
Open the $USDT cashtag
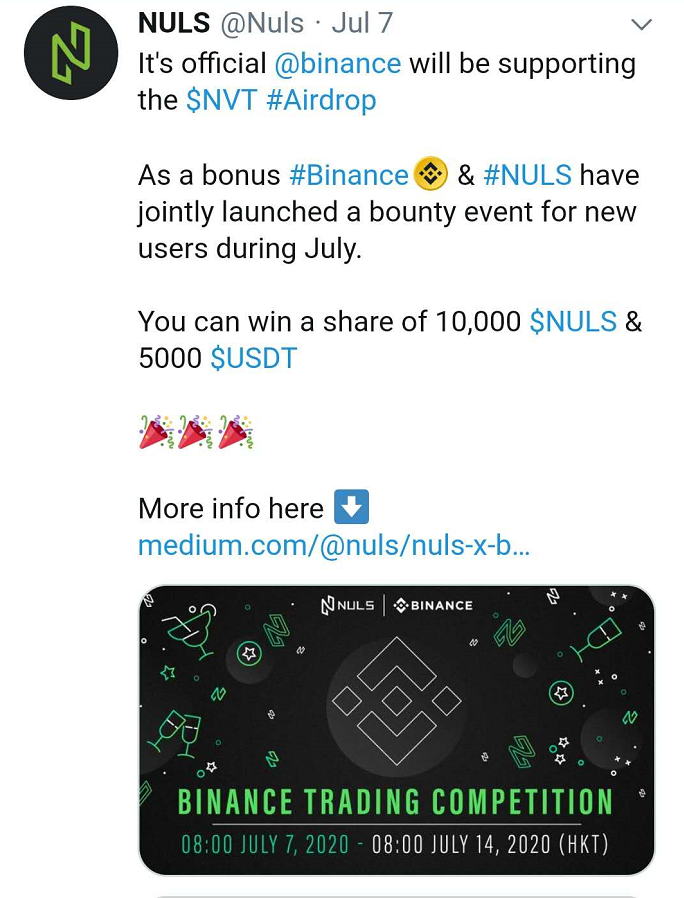tap(254, 358)
